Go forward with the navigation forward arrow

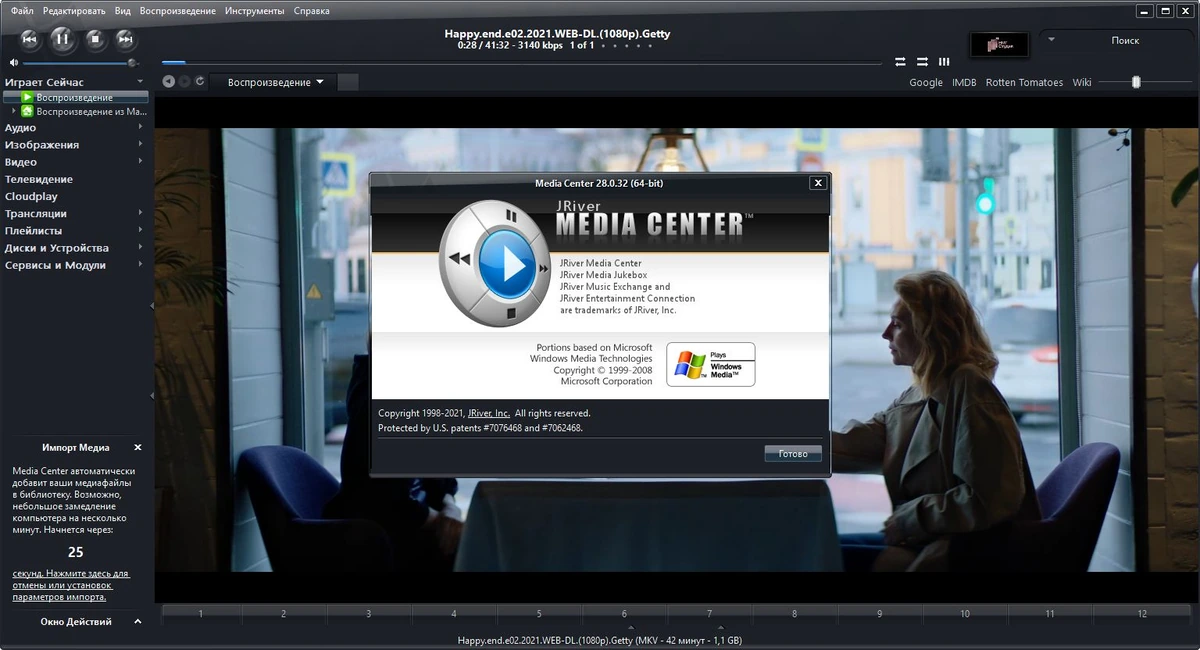tap(184, 82)
